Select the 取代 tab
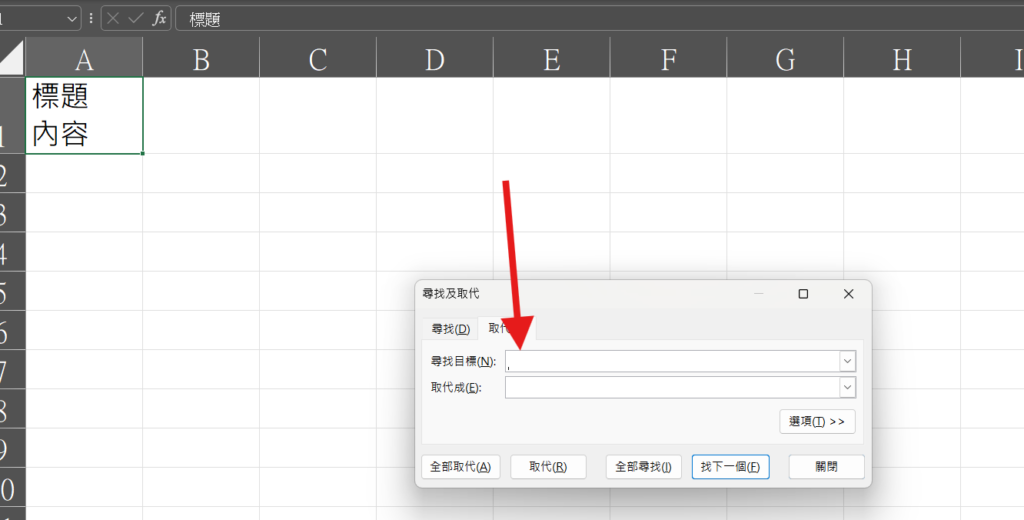Screen dimensions: 1024x520 click(x=503, y=328)
